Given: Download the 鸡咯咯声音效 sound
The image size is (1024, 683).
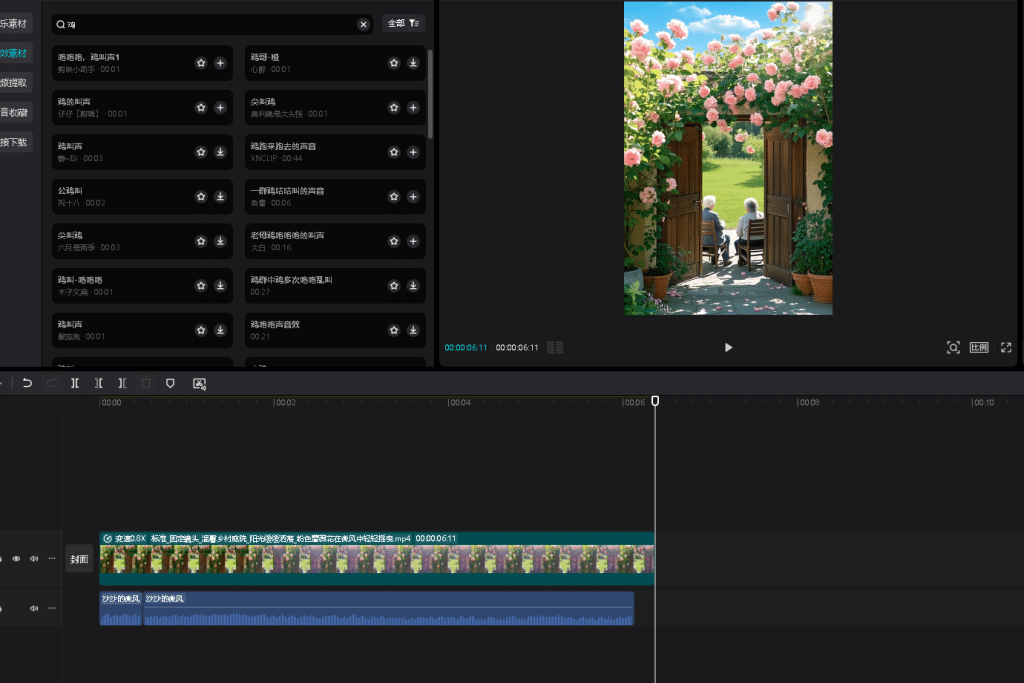Looking at the screenshot, I should tap(413, 330).
